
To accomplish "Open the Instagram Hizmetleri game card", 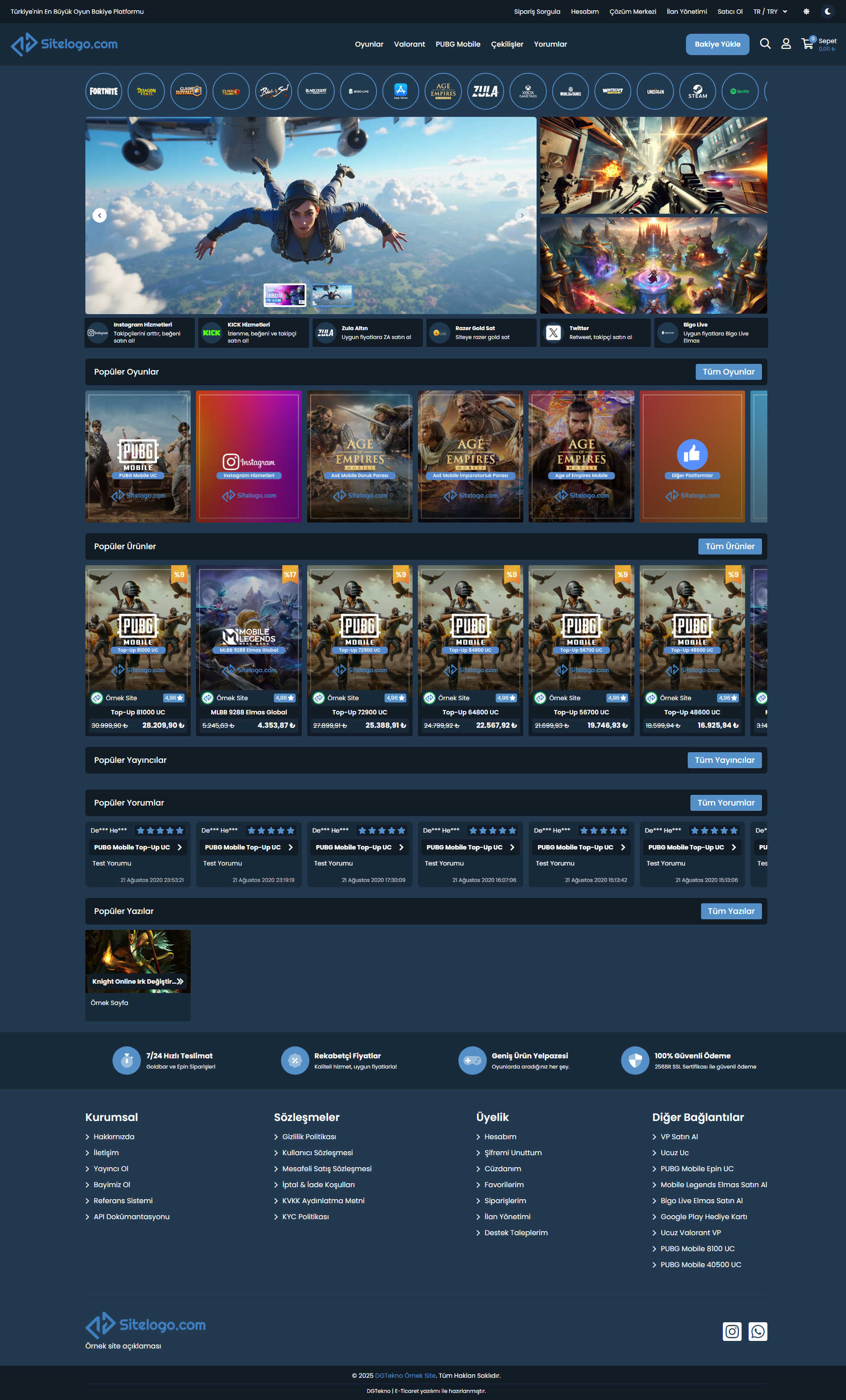I will (249, 456).
